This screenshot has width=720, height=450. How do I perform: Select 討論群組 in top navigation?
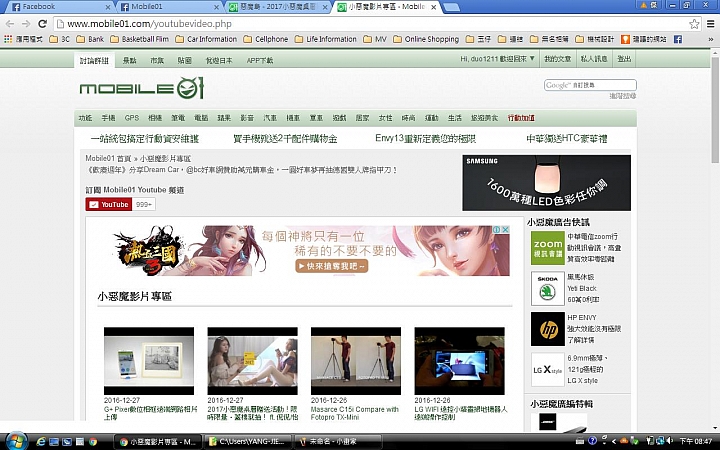94,60
